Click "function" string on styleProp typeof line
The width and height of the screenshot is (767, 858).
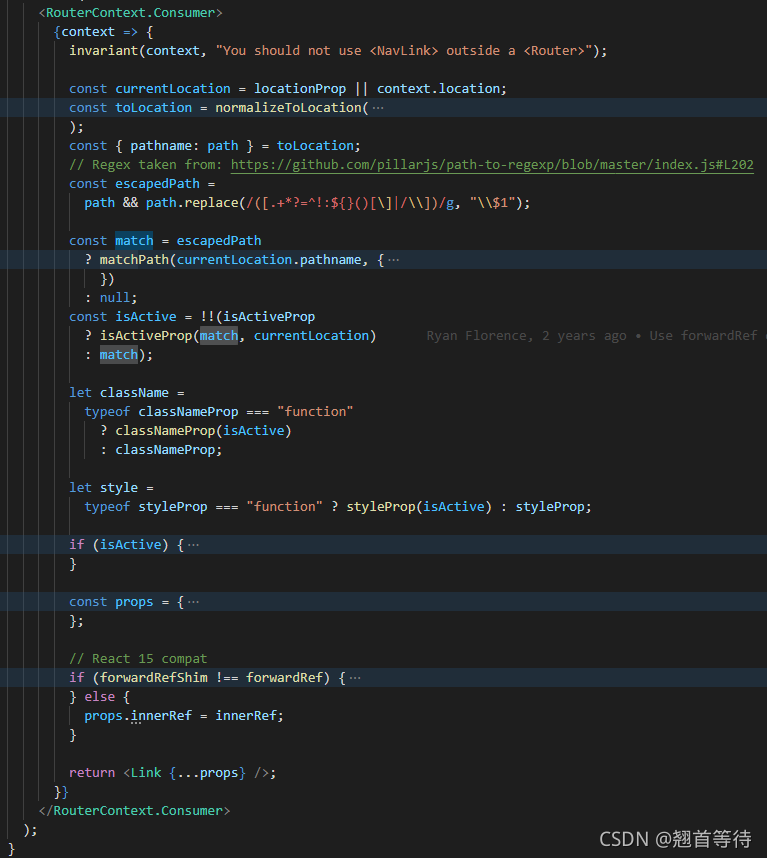pos(284,507)
